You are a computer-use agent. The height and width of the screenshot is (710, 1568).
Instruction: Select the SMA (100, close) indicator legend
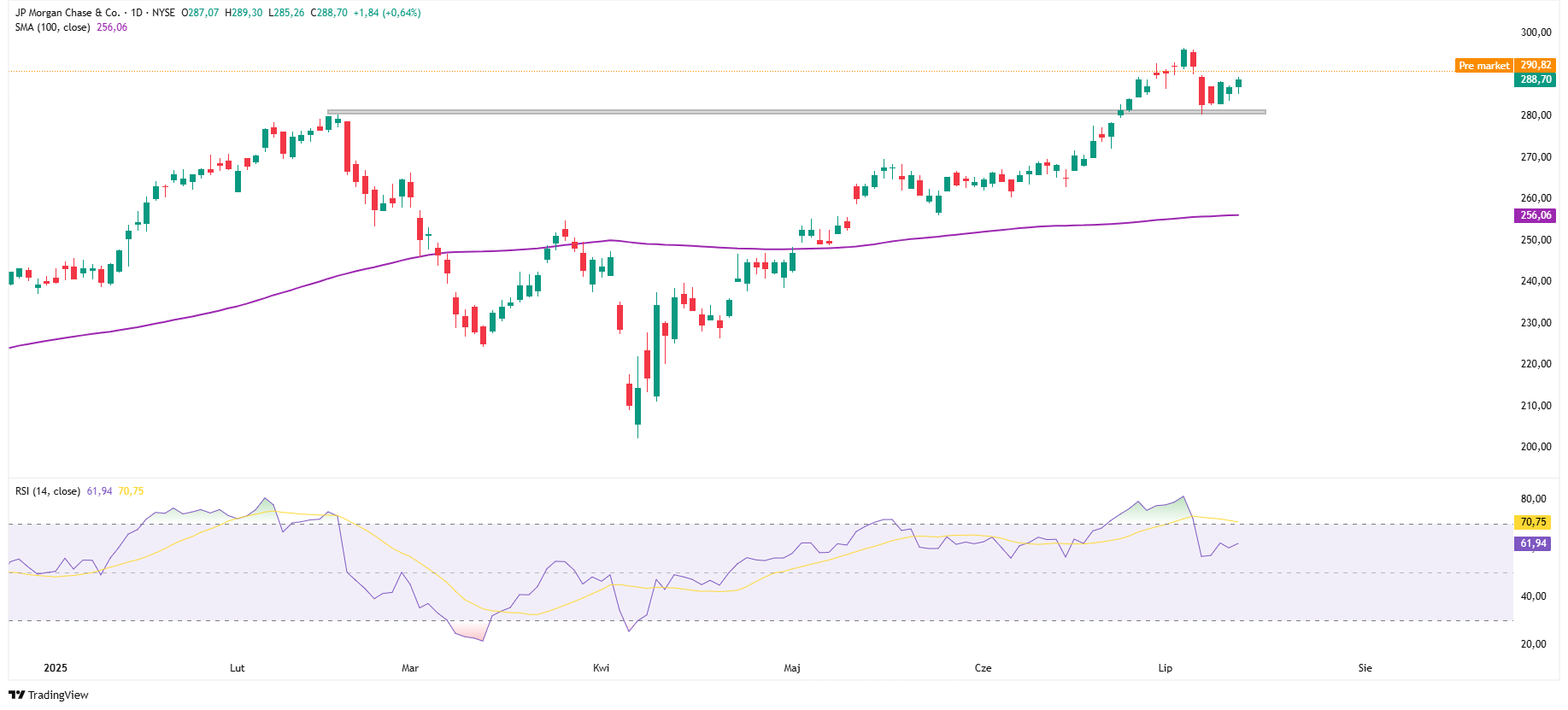53,27
